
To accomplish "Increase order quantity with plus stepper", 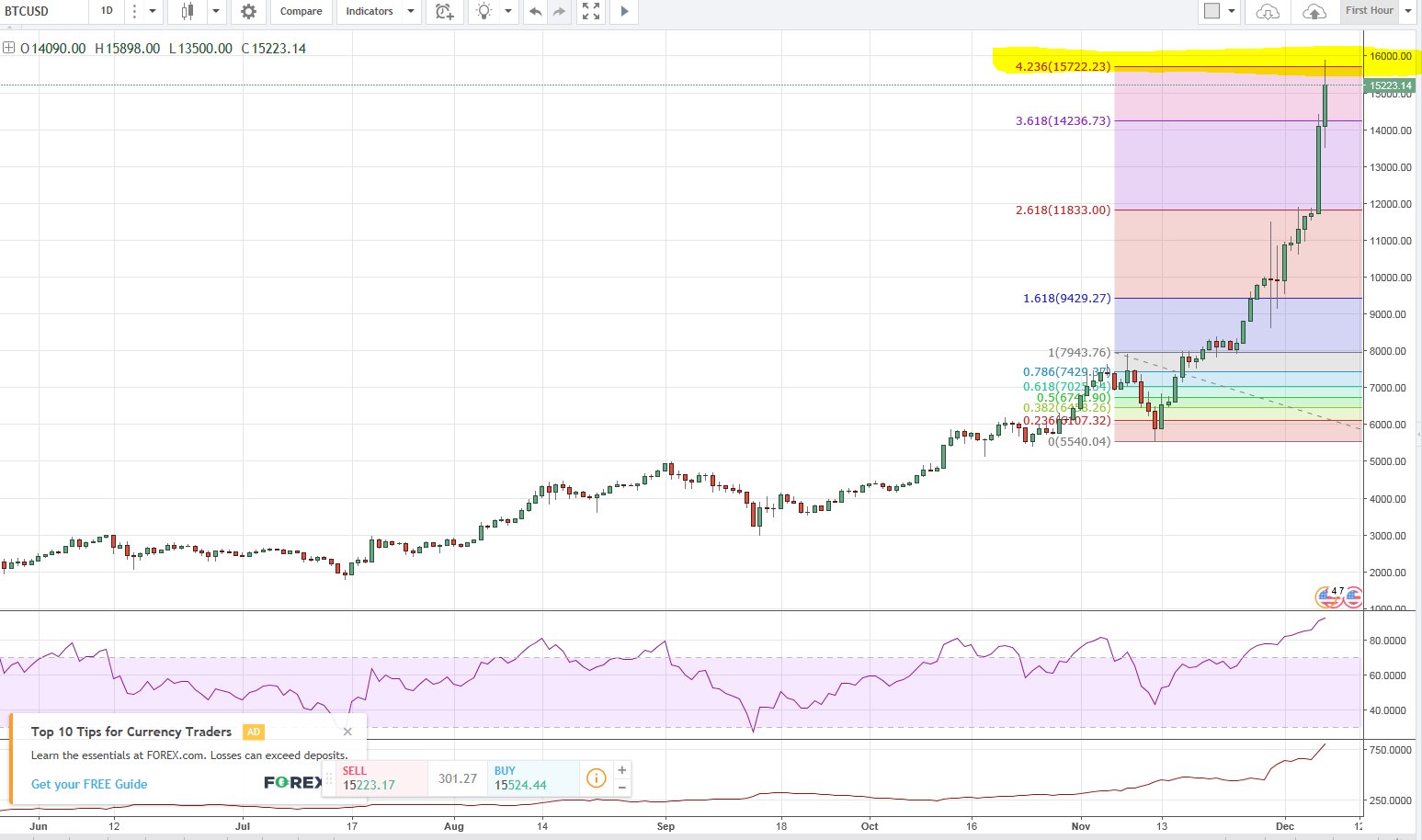I will [x=622, y=770].
